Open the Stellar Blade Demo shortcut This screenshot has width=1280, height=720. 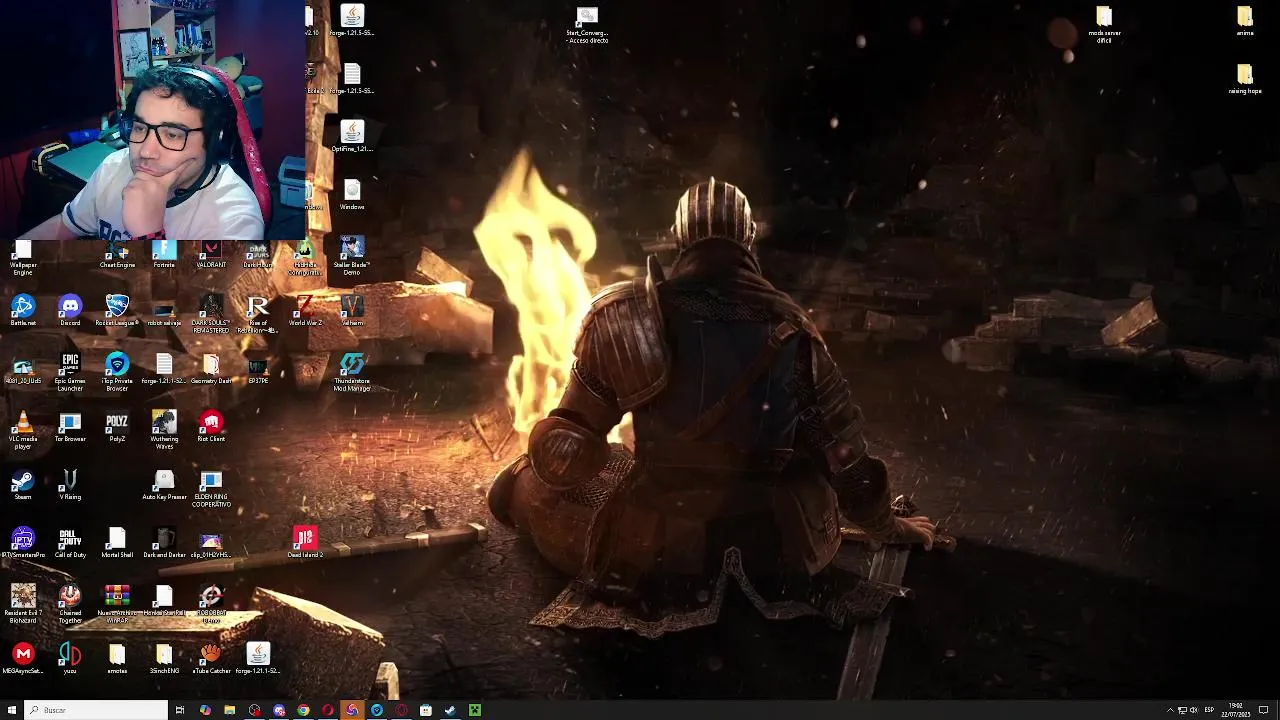pos(352,256)
